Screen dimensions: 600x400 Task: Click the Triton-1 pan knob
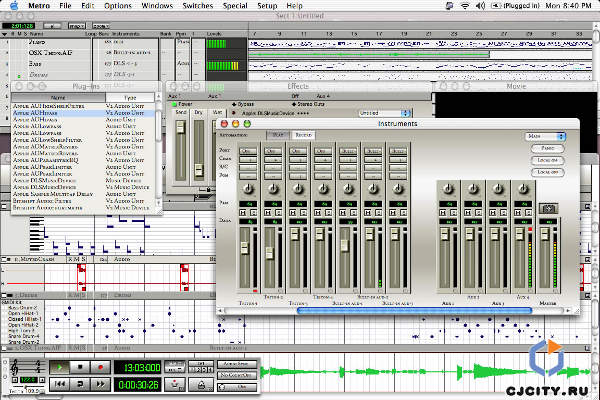pos(248,188)
